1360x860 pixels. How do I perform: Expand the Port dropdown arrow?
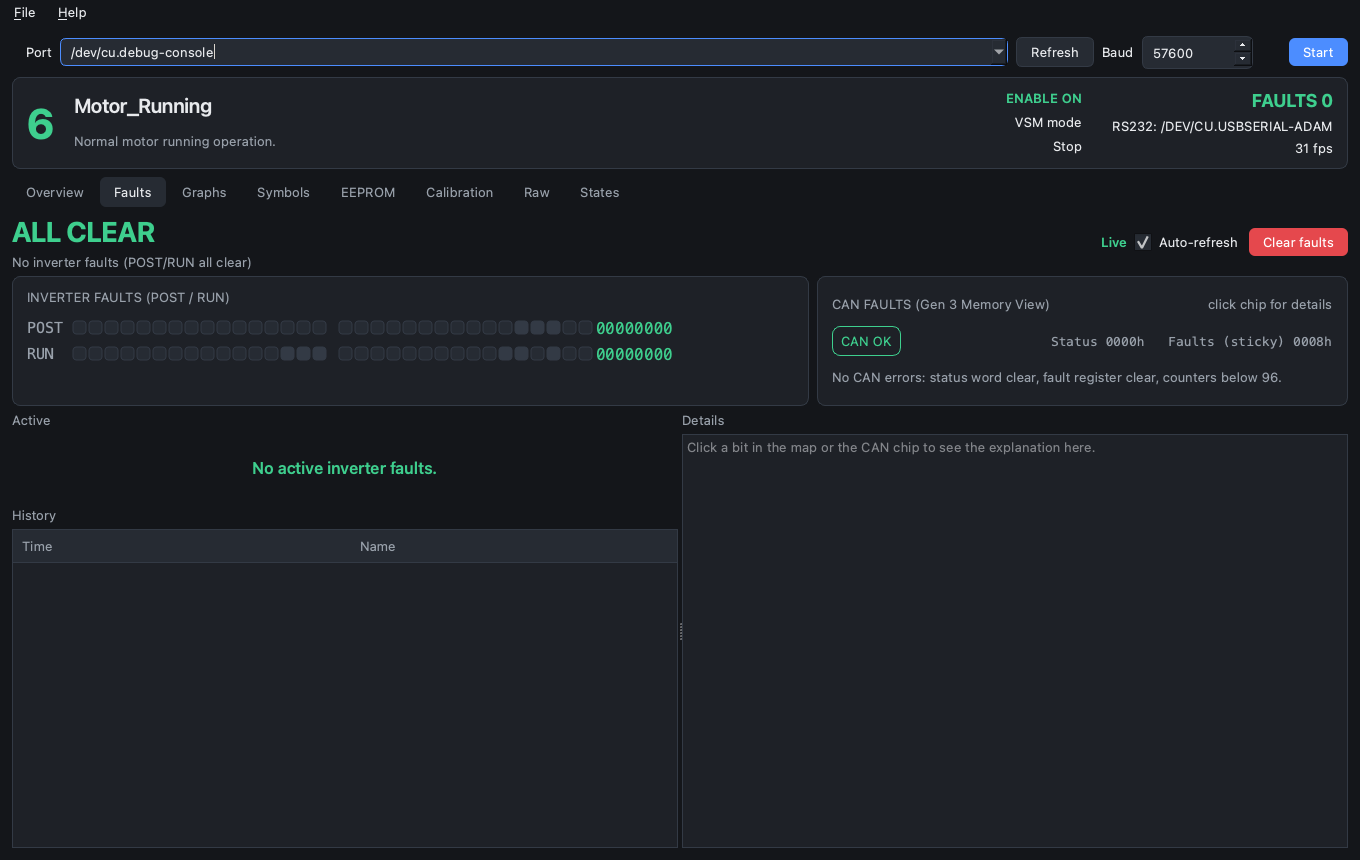pyautogui.click(x=999, y=52)
